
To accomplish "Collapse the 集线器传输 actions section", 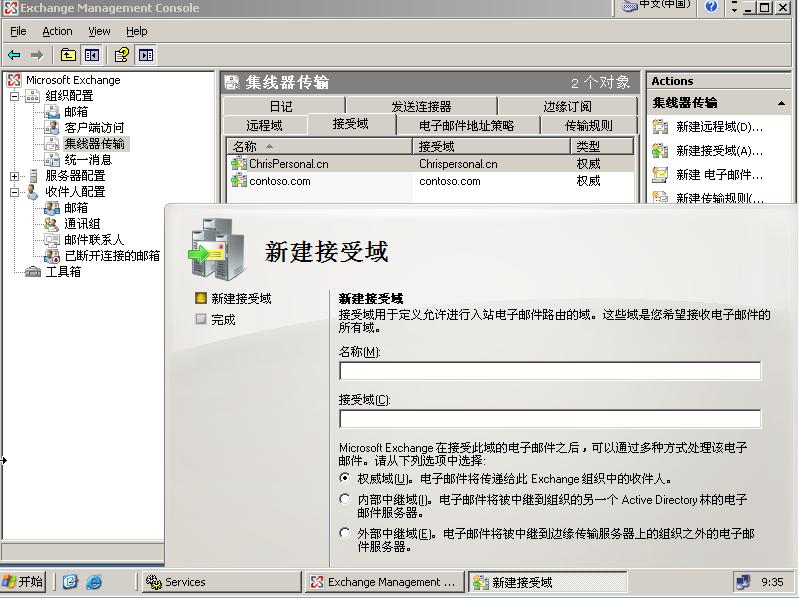I will coord(781,103).
